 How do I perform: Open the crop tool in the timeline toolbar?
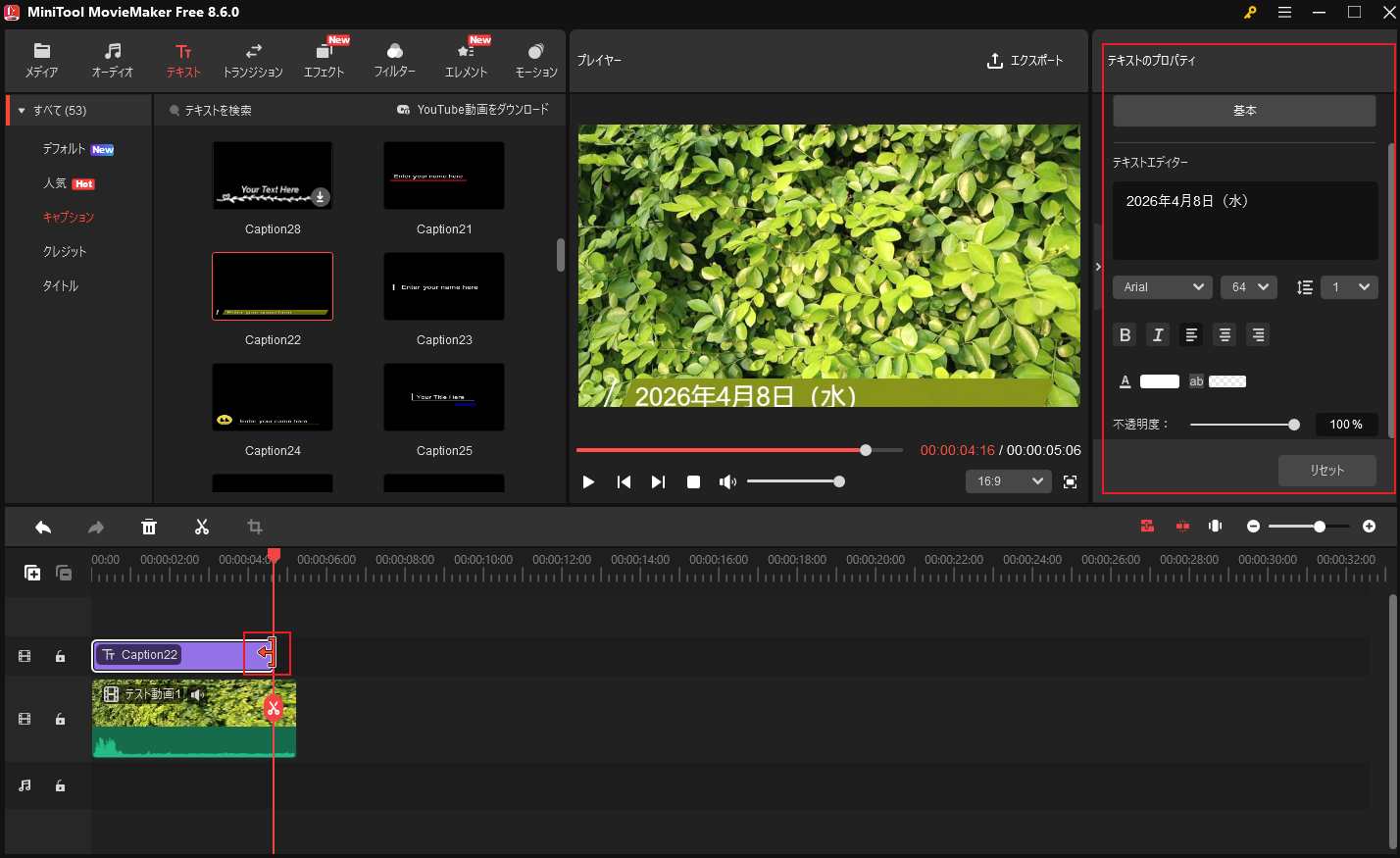point(254,527)
